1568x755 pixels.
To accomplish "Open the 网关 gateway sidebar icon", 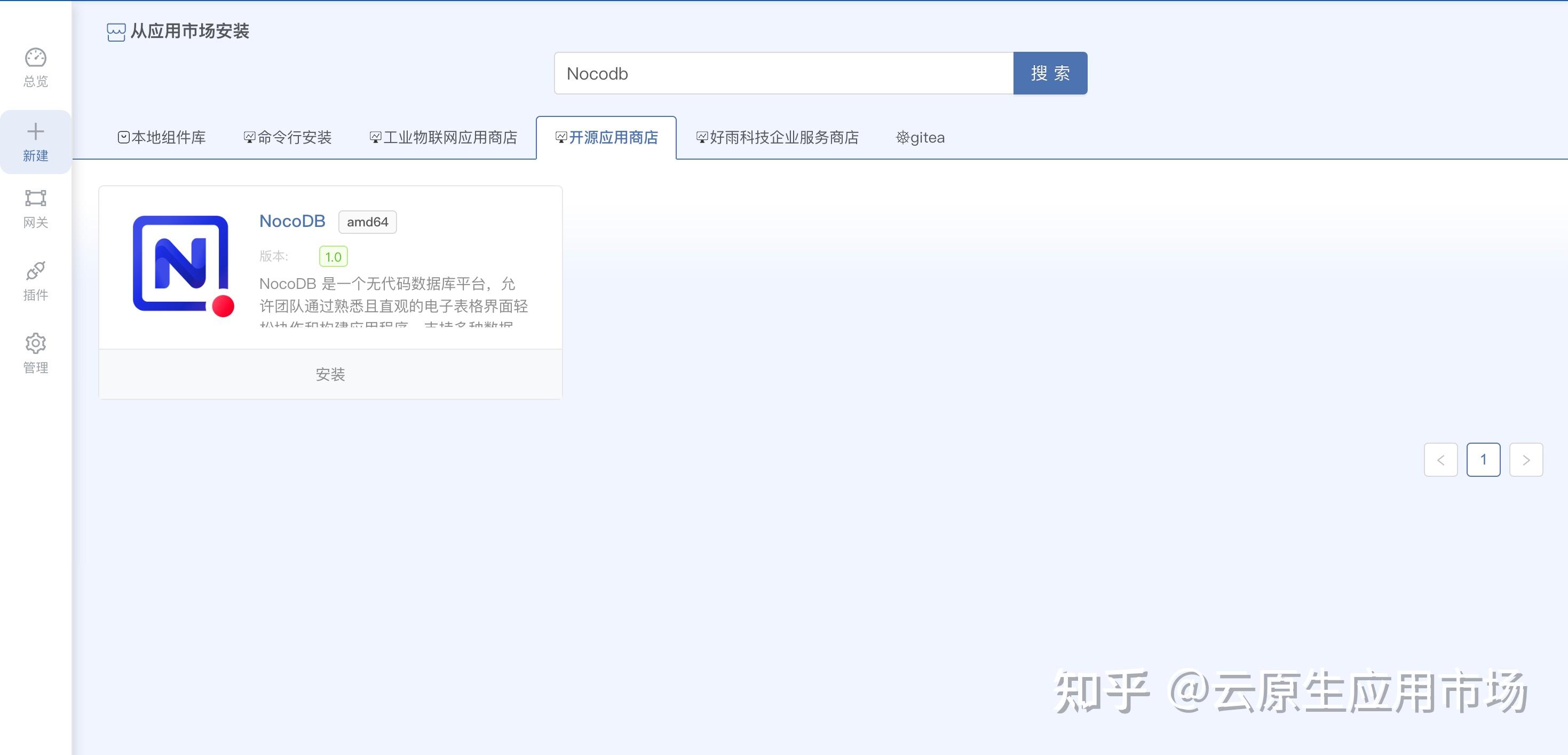I will [x=35, y=199].
